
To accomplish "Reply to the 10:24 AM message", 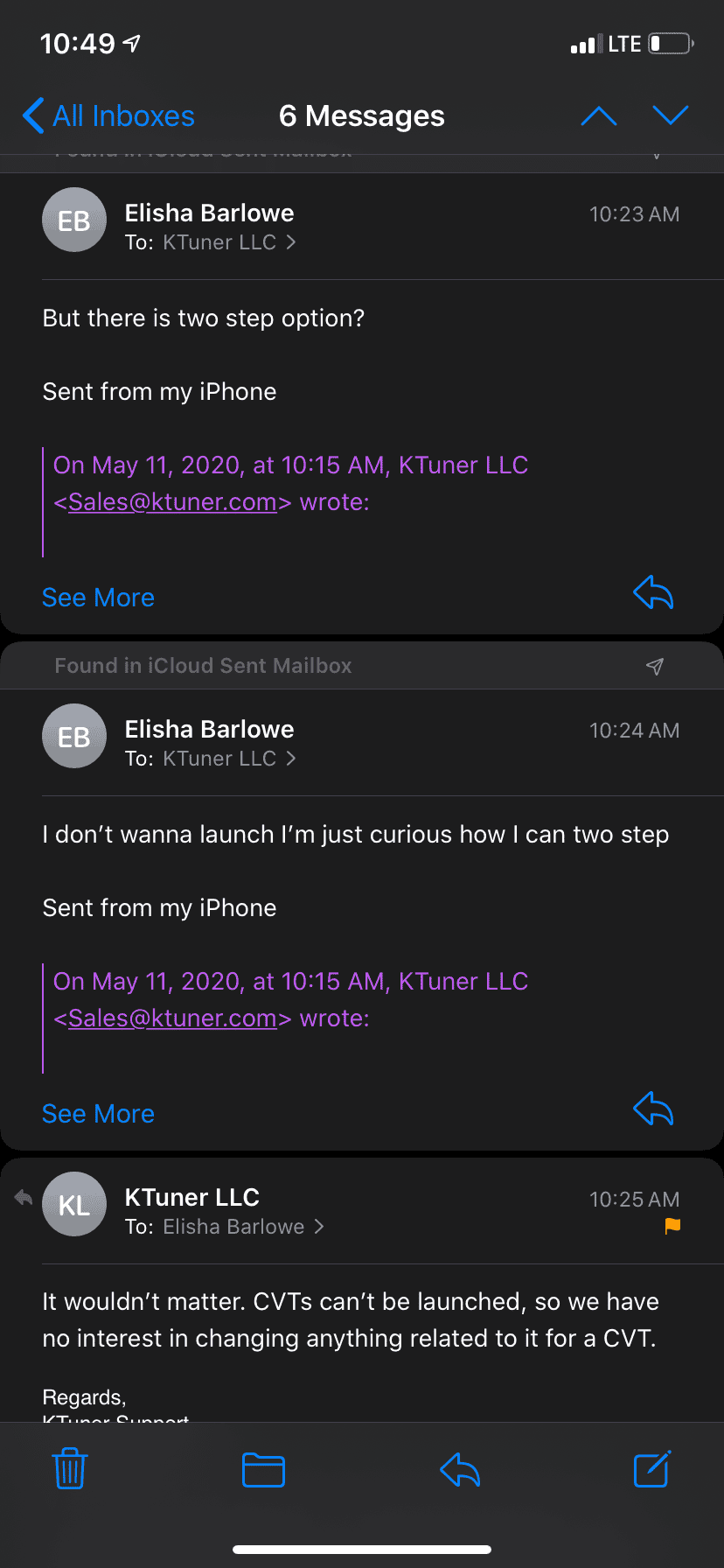I will [x=653, y=1109].
